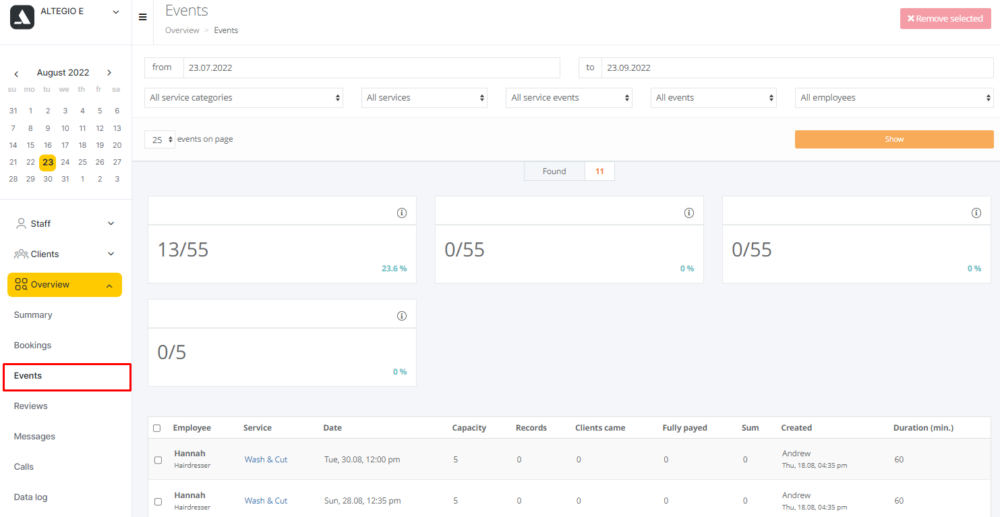Screen dimensions: 1000x517
Task: Click the Overview grid icon
Action: tap(21, 284)
